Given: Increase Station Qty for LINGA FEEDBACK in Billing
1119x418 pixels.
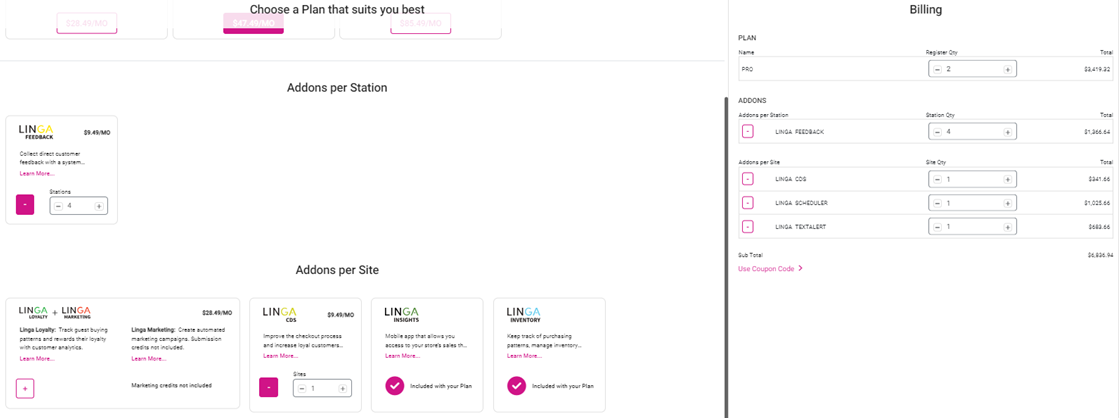Looking at the screenshot, I should point(1007,131).
